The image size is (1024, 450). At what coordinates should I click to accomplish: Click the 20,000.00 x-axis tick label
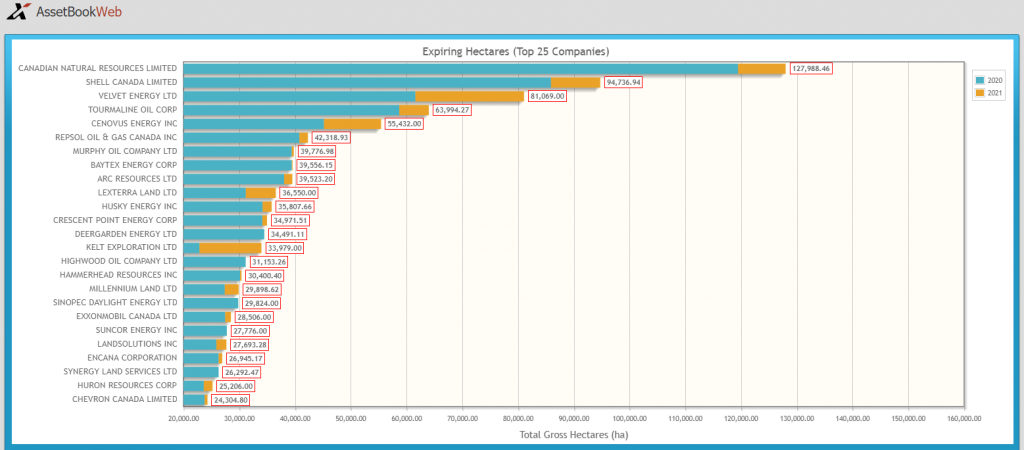[x=184, y=419]
